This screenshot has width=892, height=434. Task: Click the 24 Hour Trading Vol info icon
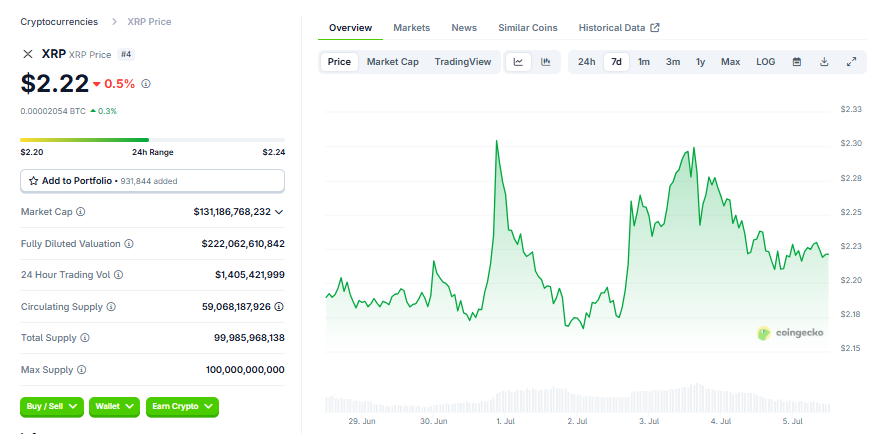[x=118, y=275]
